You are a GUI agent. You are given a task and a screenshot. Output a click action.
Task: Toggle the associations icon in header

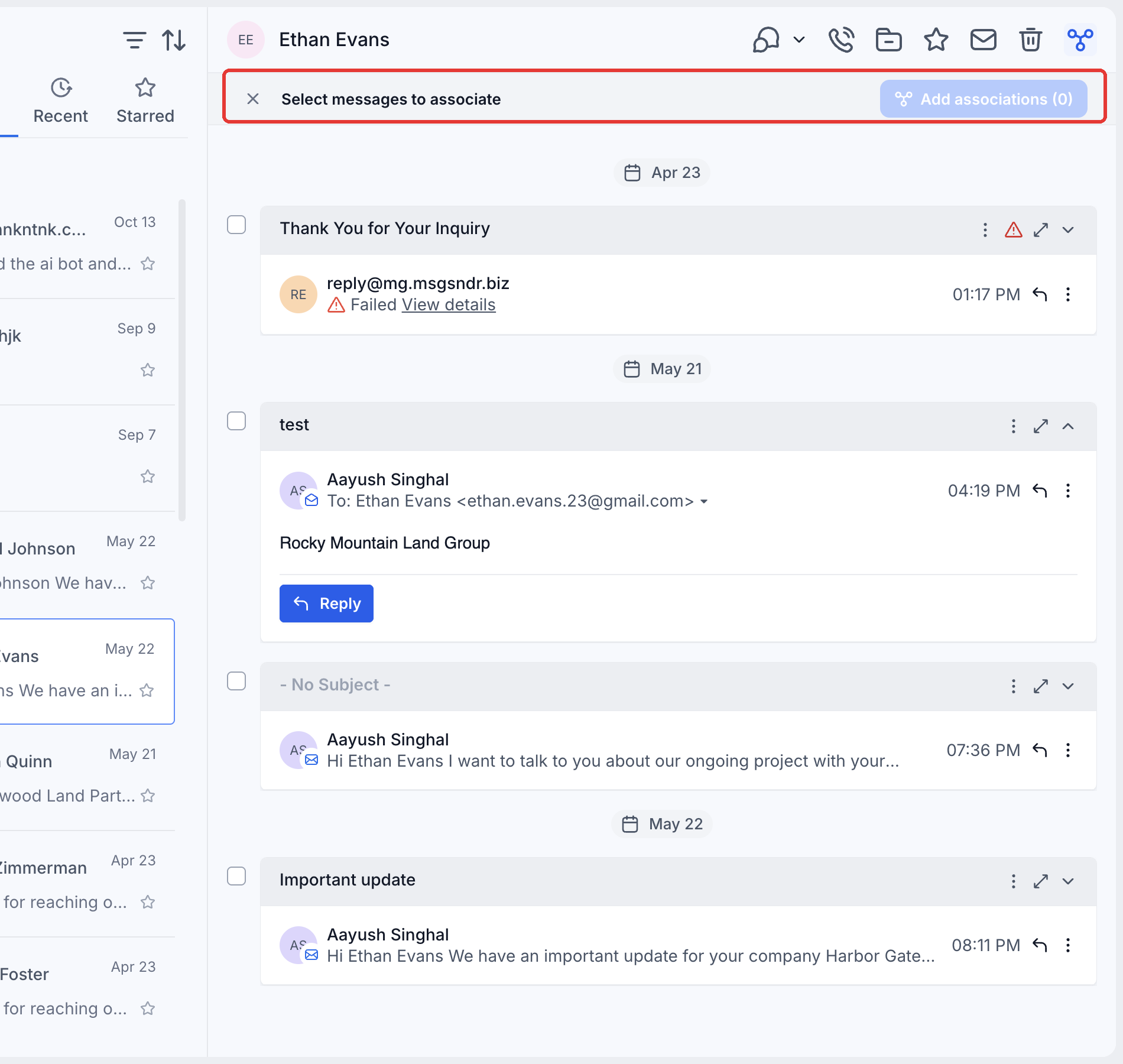[1080, 40]
